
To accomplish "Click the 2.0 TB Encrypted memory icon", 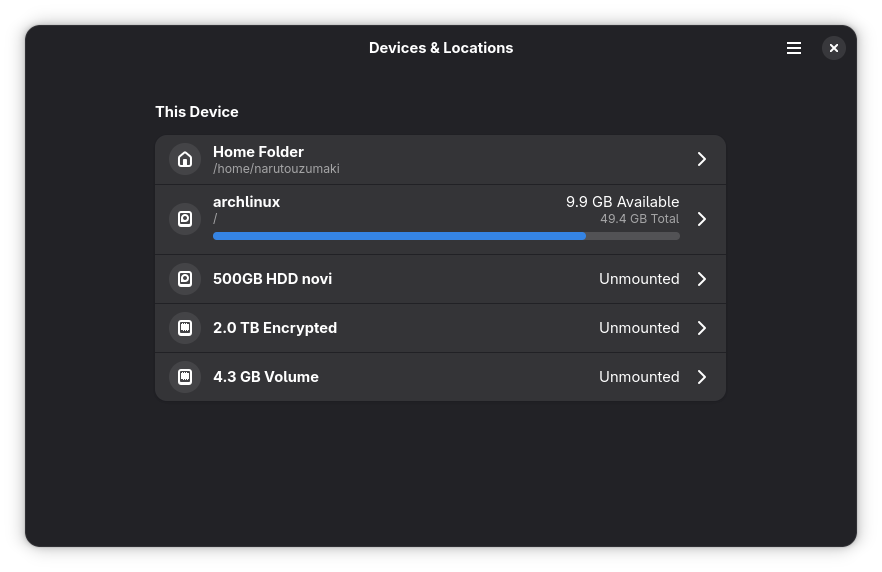I will (185, 328).
